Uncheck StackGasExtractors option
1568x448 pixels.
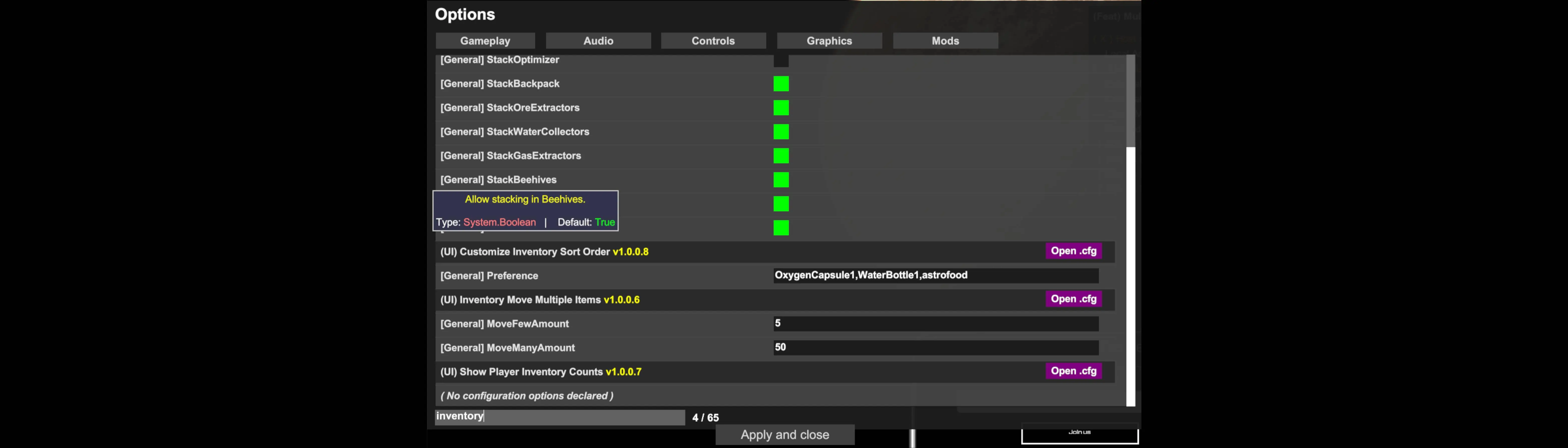coord(781,156)
